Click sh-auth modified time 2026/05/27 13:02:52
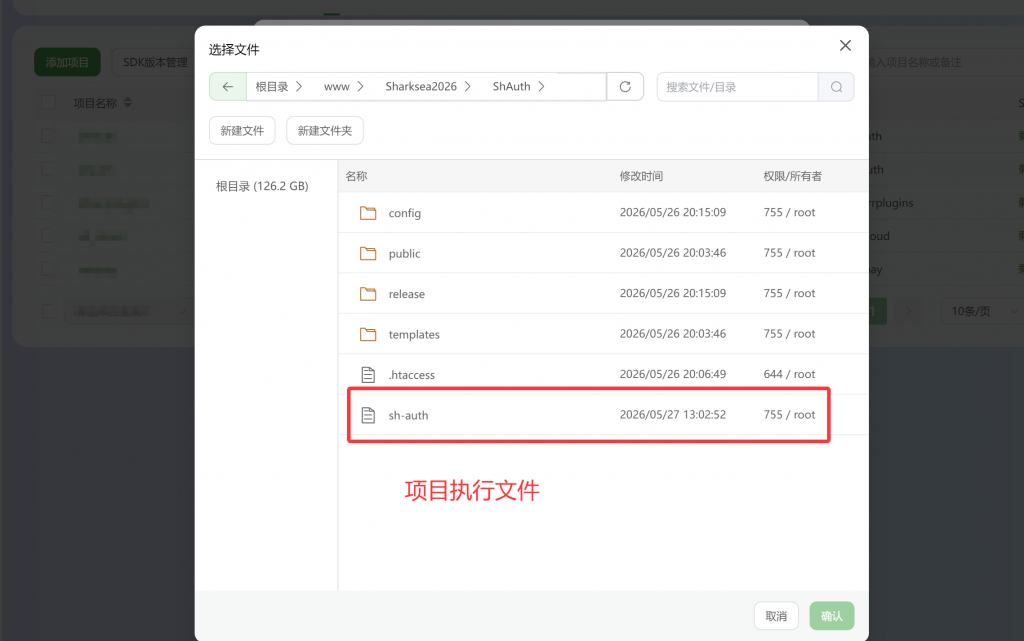 [673, 414]
